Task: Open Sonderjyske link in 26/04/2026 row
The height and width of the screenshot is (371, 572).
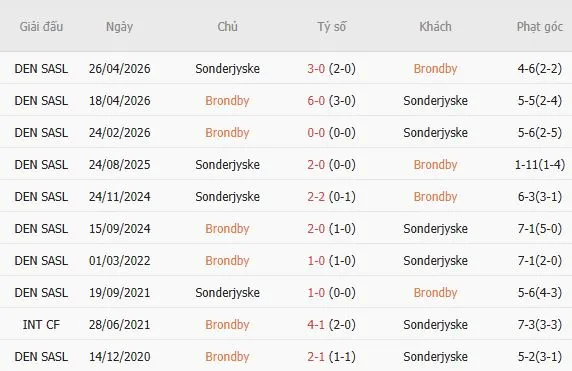Action: pyautogui.click(x=227, y=69)
